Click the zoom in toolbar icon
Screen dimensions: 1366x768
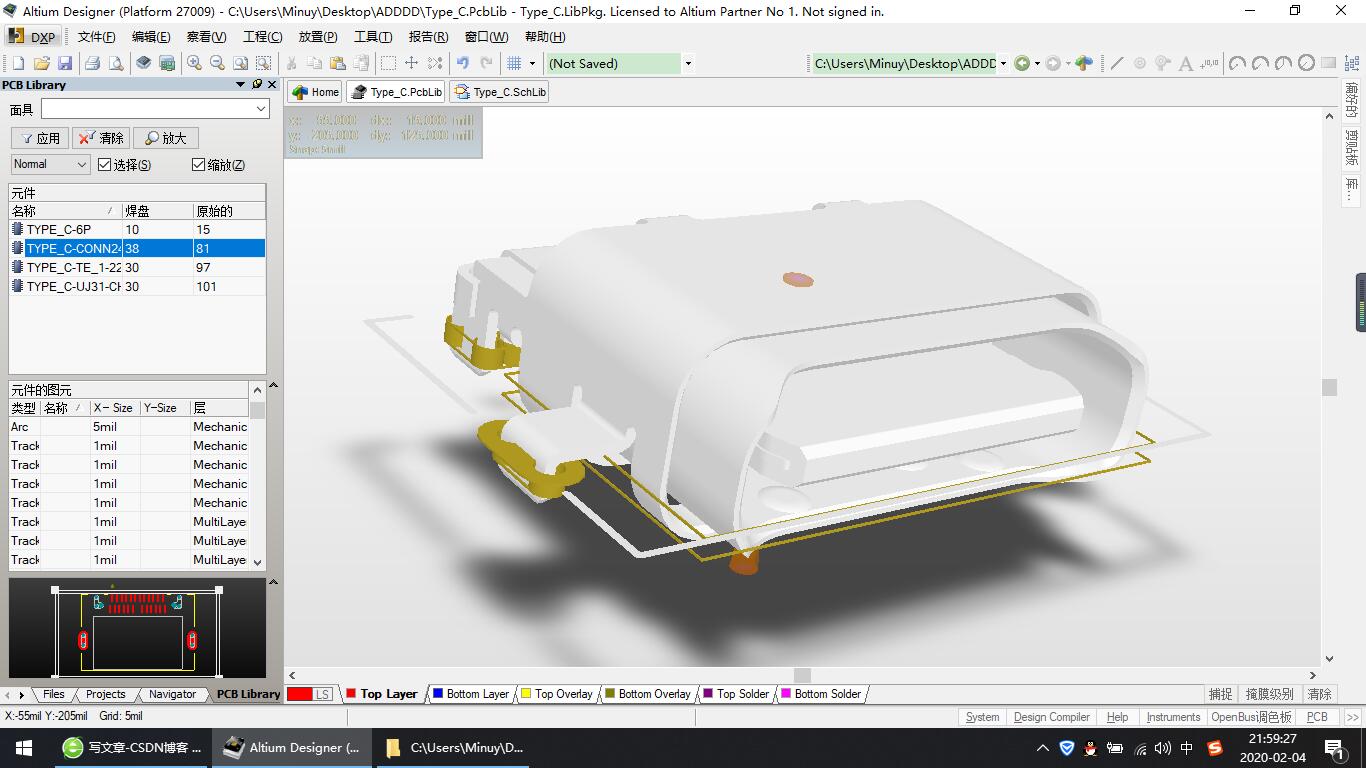194,63
